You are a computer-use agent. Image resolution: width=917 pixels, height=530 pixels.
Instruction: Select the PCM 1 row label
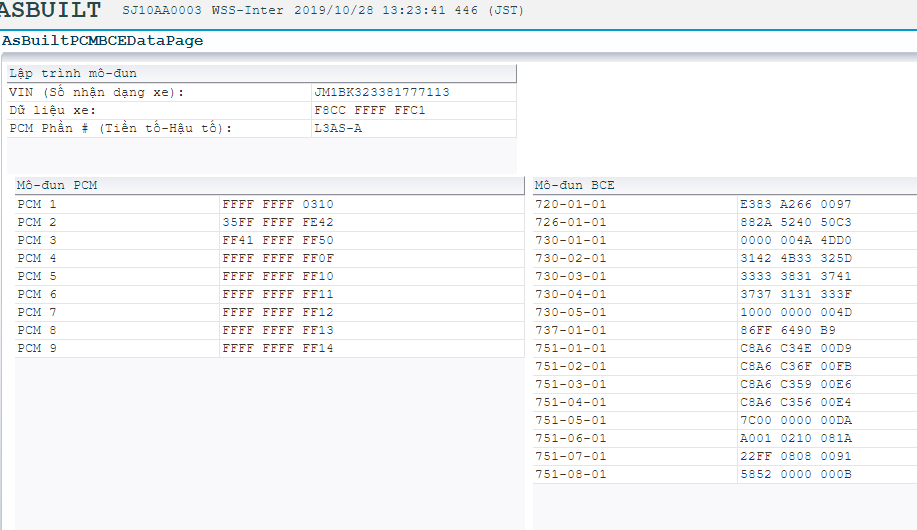37,204
